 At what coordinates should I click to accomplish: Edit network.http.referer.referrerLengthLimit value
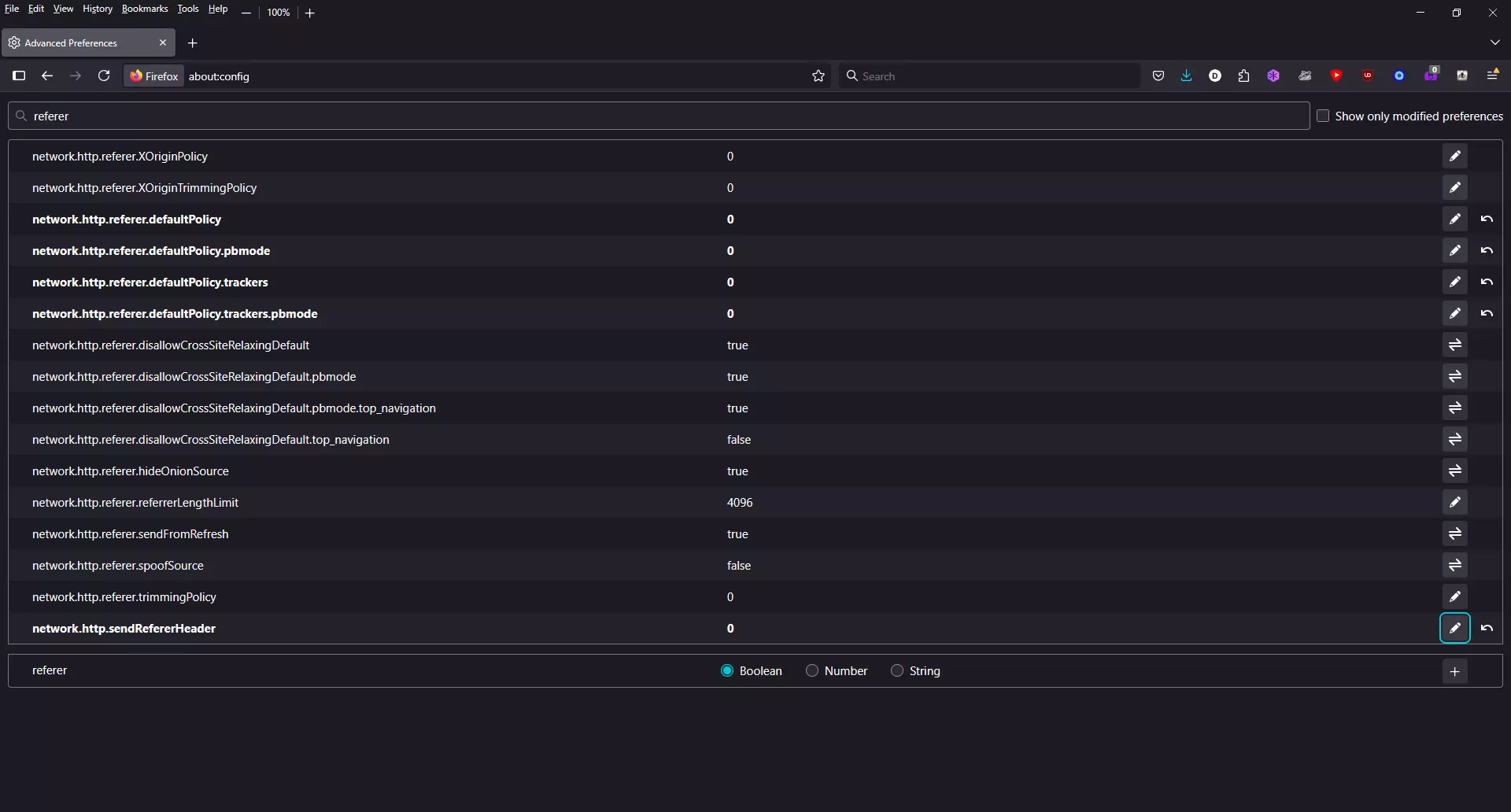1454,502
